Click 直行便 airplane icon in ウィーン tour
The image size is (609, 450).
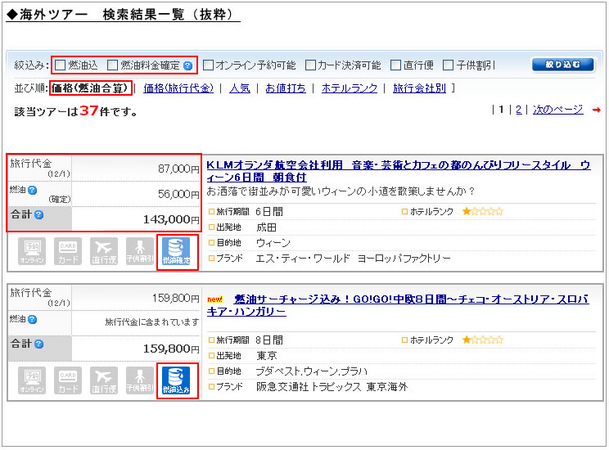coord(104,252)
